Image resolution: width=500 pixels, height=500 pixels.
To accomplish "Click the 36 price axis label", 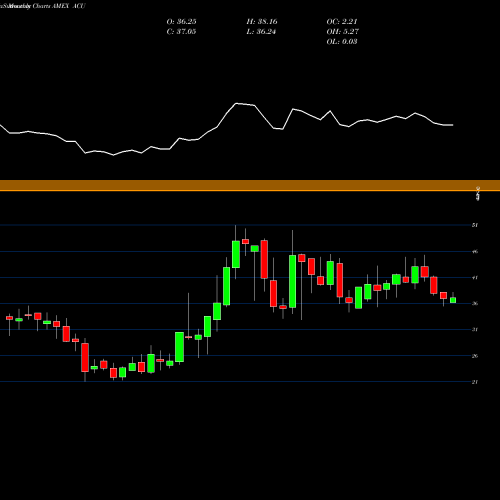I will tap(475, 304).
